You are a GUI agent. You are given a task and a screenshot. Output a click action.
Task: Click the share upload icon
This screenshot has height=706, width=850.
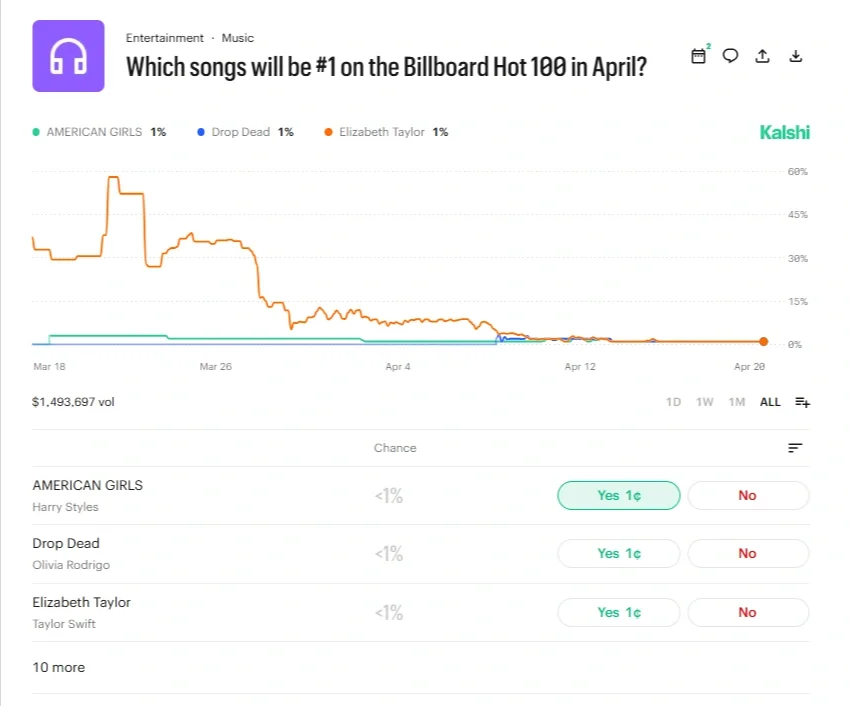(x=762, y=56)
